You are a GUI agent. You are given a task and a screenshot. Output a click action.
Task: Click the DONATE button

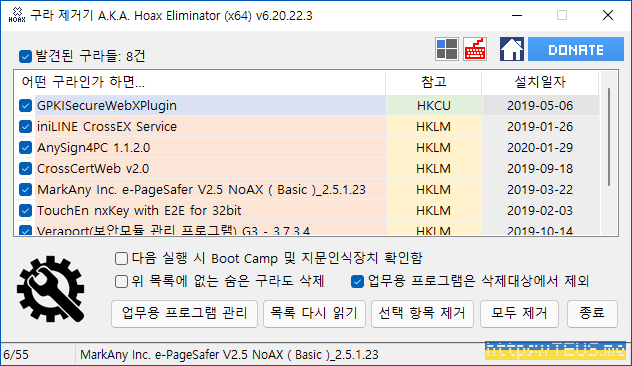[576, 49]
